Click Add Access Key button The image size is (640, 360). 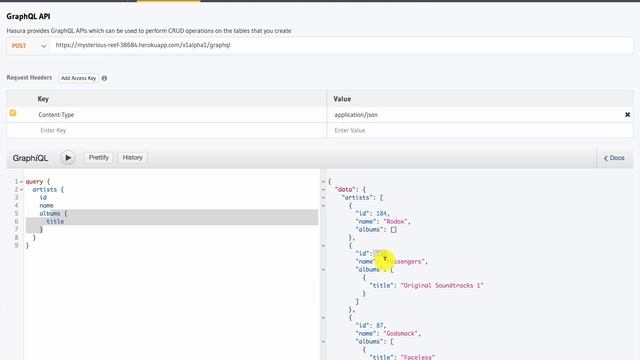[78, 78]
